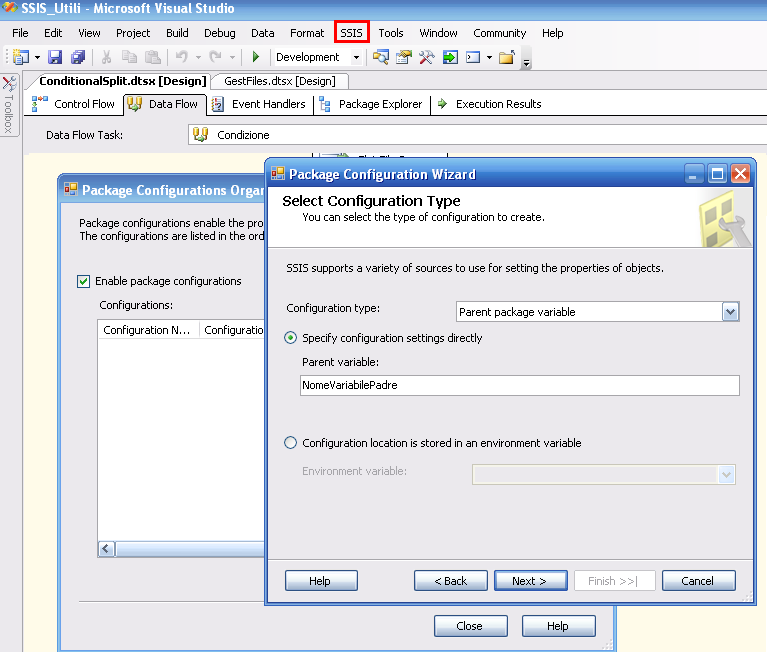Open the Project menu
This screenshot has width=767, height=652.
[133, 33]
